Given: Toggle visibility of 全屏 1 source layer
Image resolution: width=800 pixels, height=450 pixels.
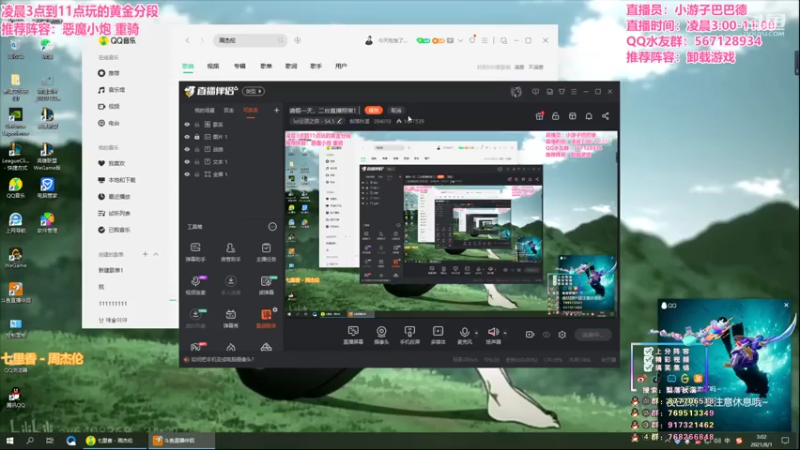Looking at the screenshot, I should click(x=187, y=174).
